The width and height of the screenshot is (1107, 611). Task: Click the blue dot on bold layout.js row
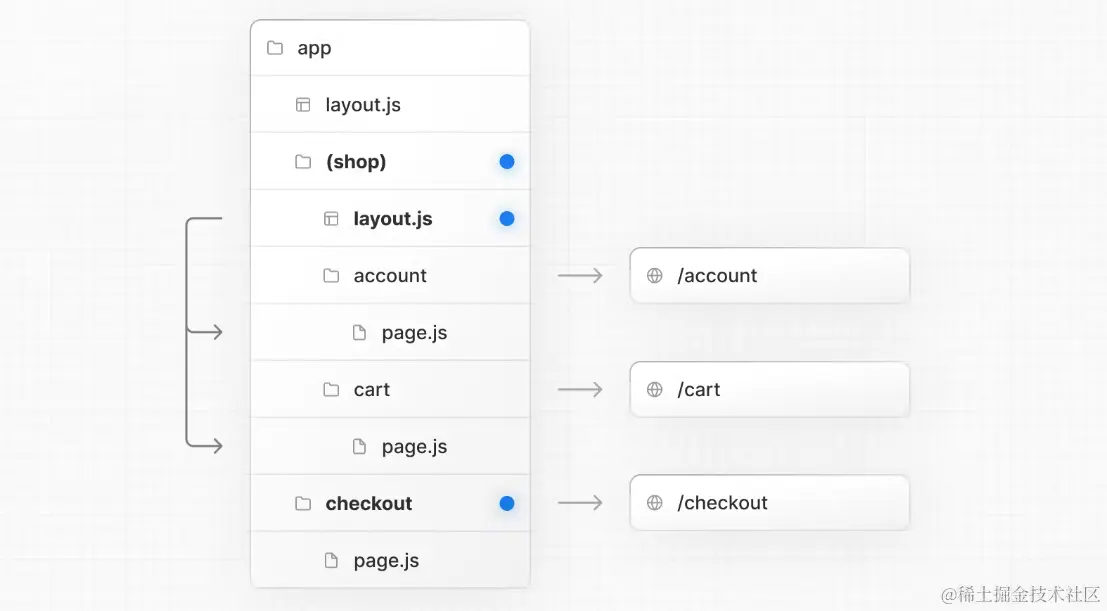pos(507,219)
